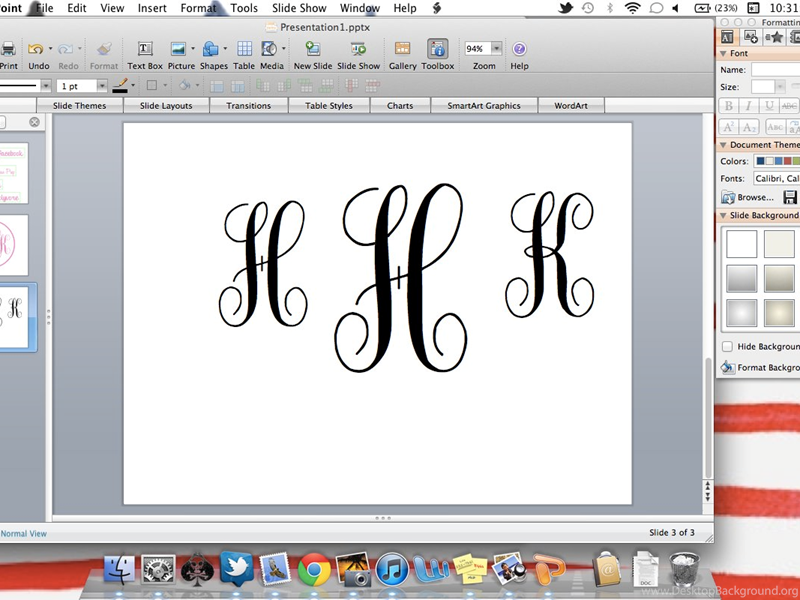Select the white slide background swatch

[x=741, y=244]
